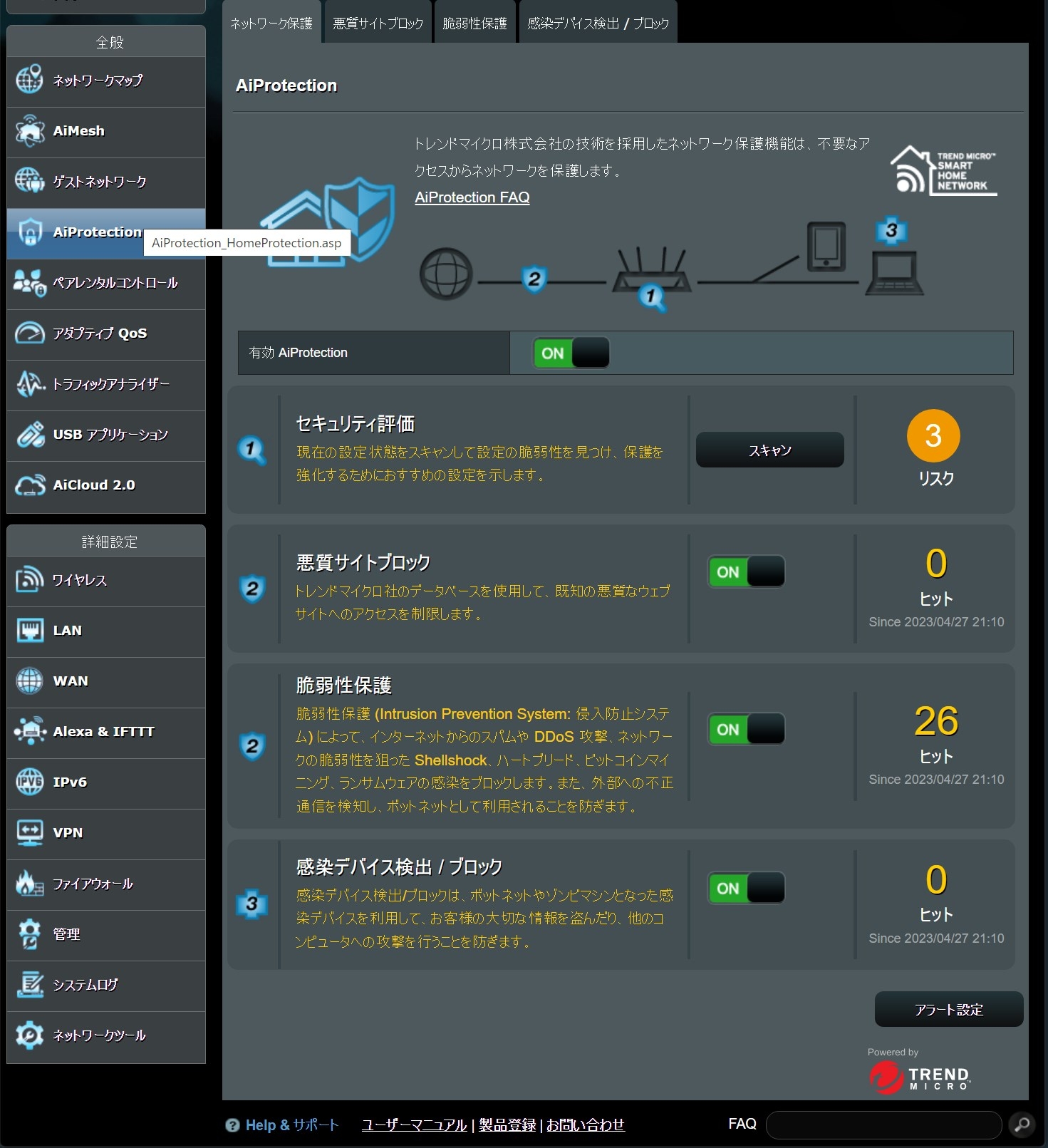Open the AiProtection FAQ link
1048x1148 pixels.
point(472,197)
